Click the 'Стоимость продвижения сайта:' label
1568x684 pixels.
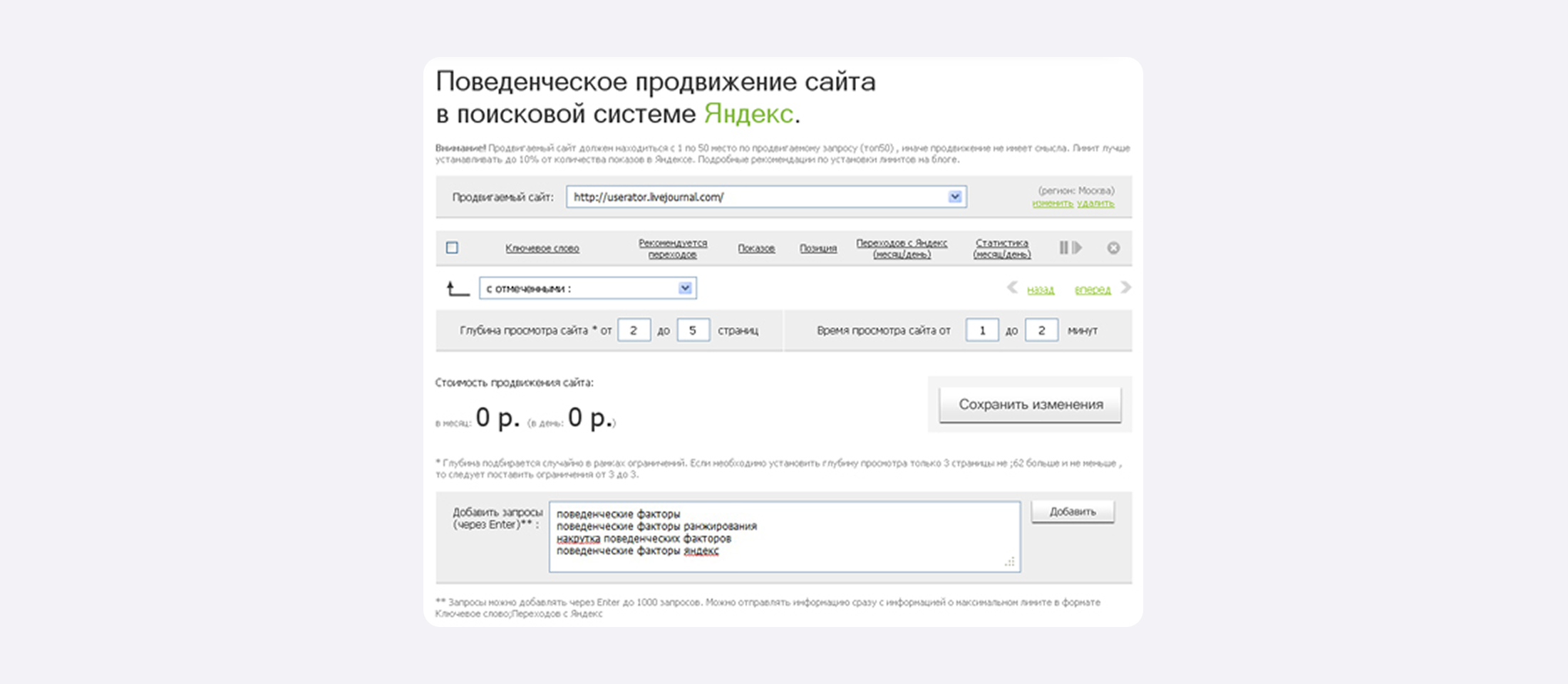pyautogui.click(x=514, y=383)
